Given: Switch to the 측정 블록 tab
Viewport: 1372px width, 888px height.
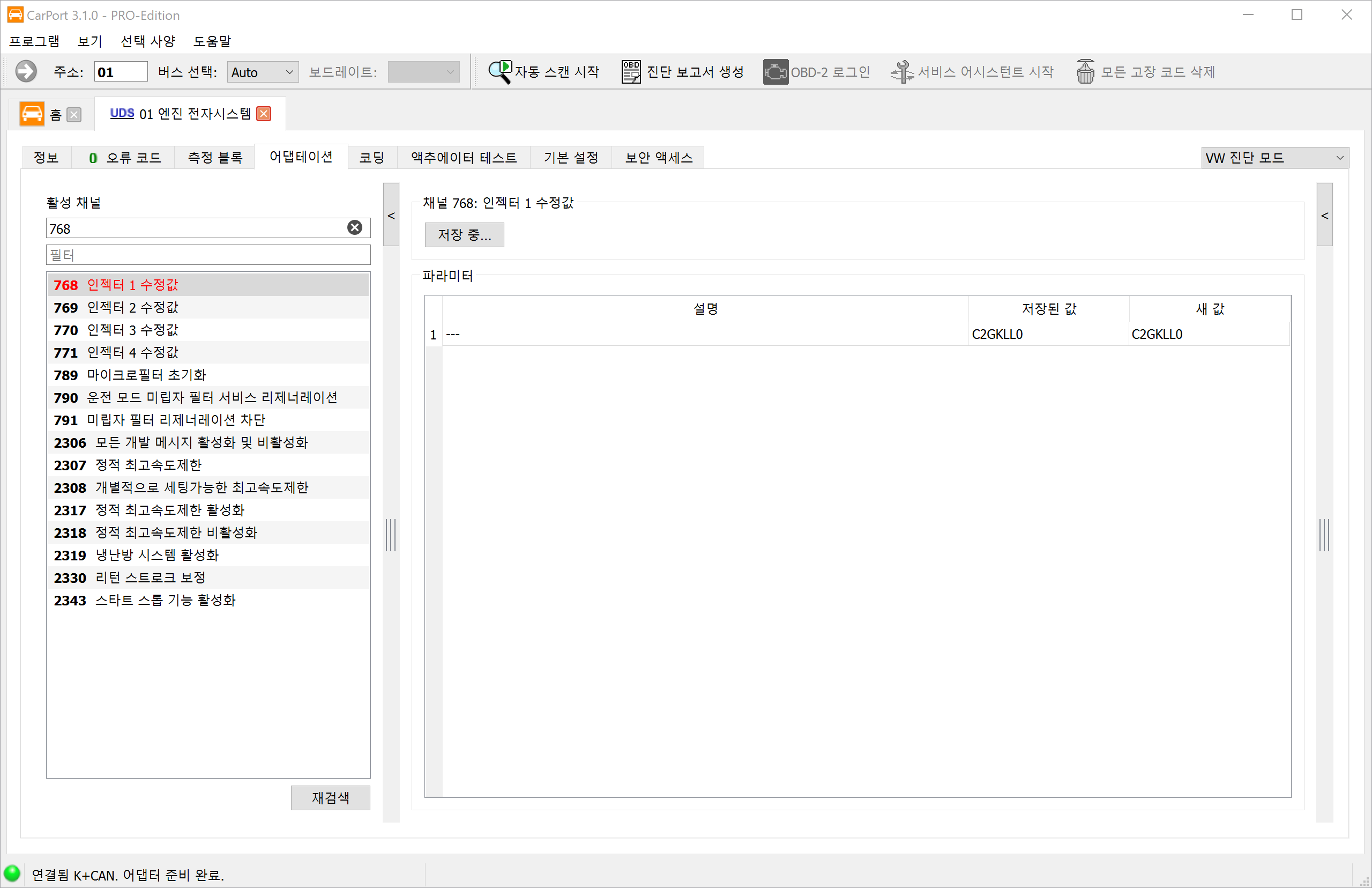Looking at the screenshot, I should click(215, 158).
